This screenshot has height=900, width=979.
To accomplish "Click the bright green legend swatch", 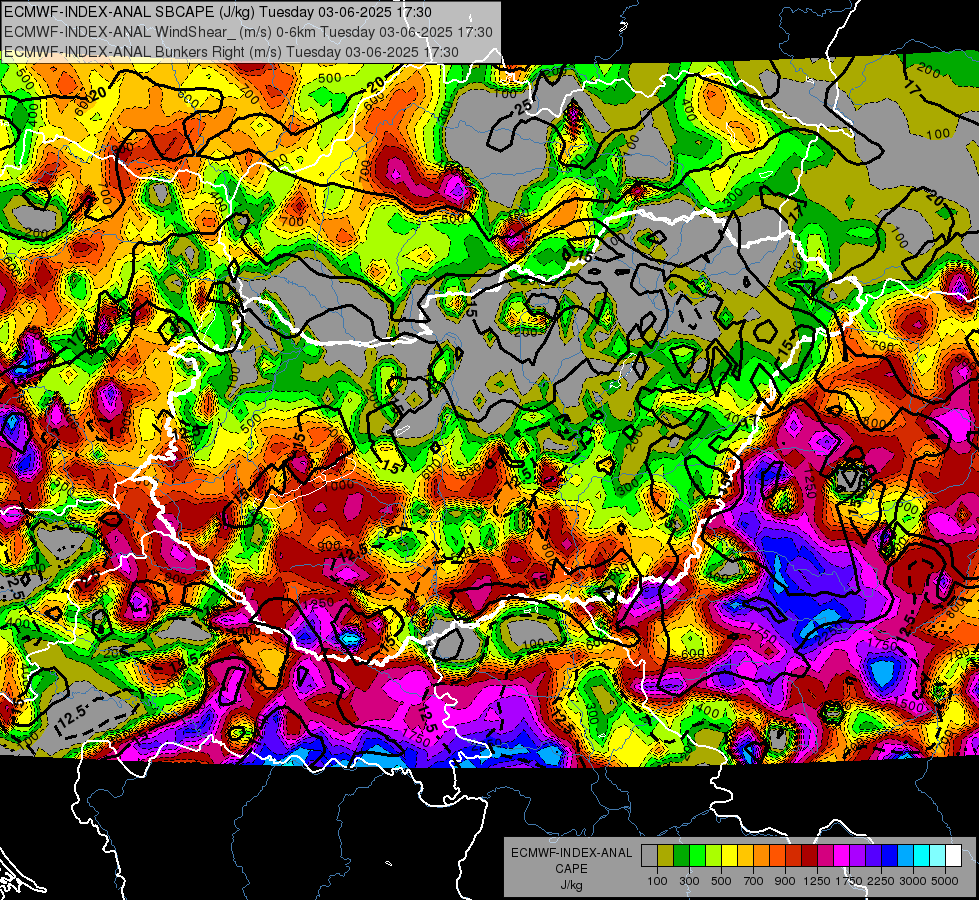I will pos(697,856).
